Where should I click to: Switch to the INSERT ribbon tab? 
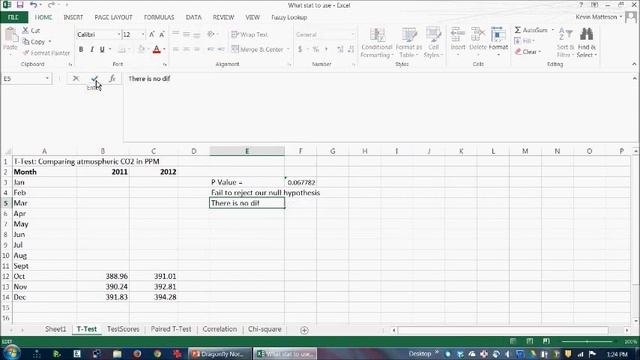click(x=73, y=18)
